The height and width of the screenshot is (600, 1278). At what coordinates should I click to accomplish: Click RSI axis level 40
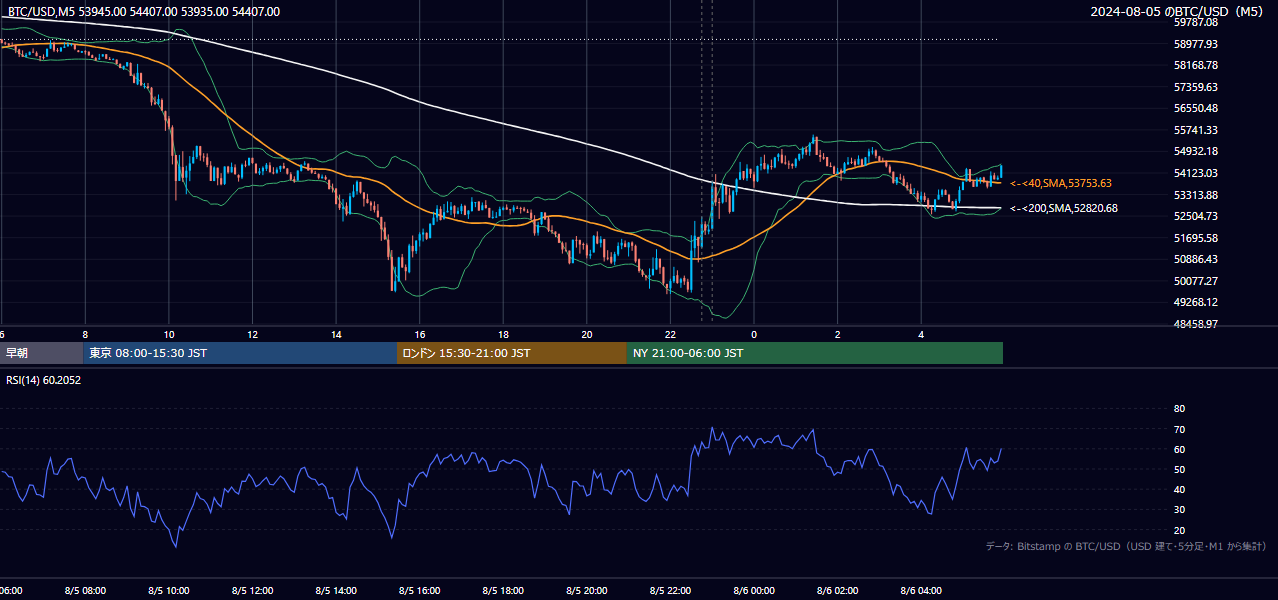tap(1179, 489)
